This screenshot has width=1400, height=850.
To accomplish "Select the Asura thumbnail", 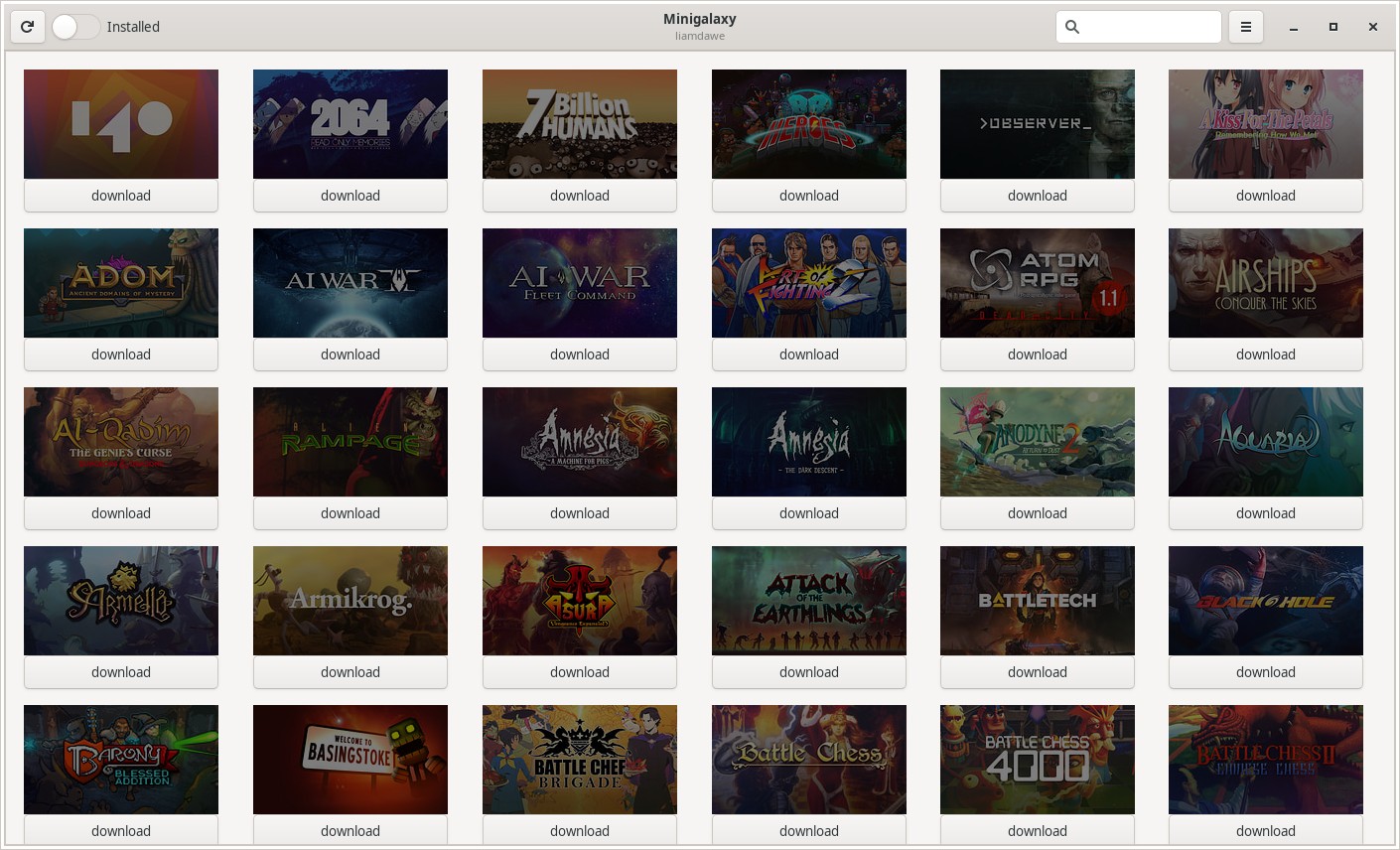I will click(x=580, y=601).
